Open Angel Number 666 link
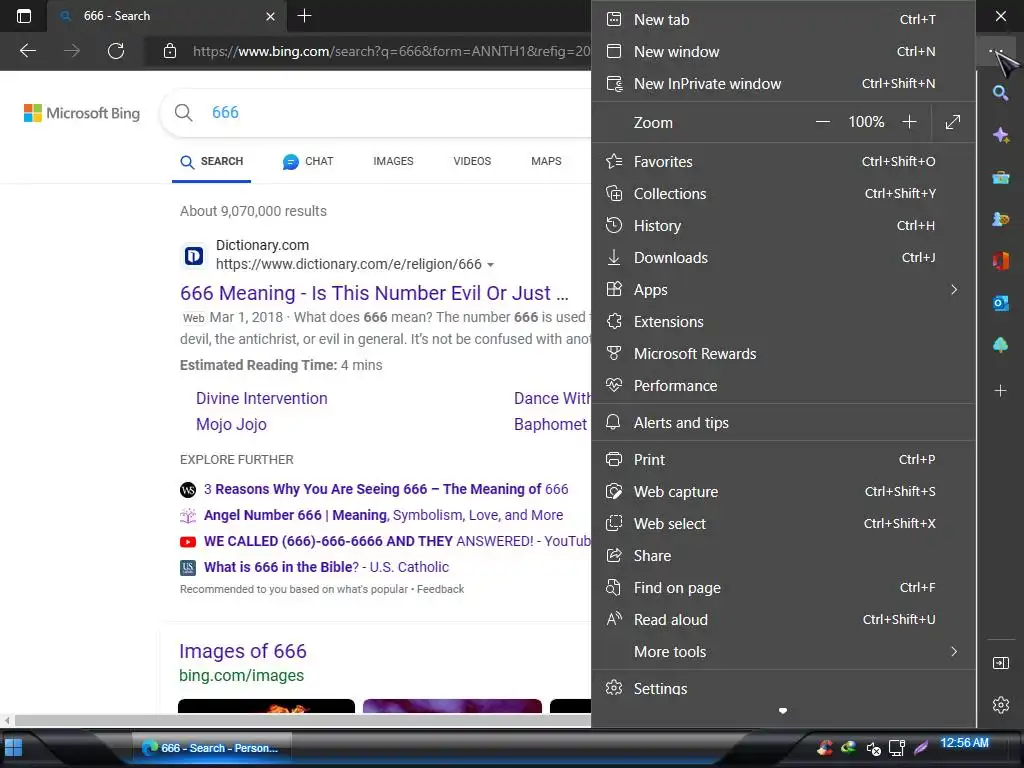 coord(383,515)
